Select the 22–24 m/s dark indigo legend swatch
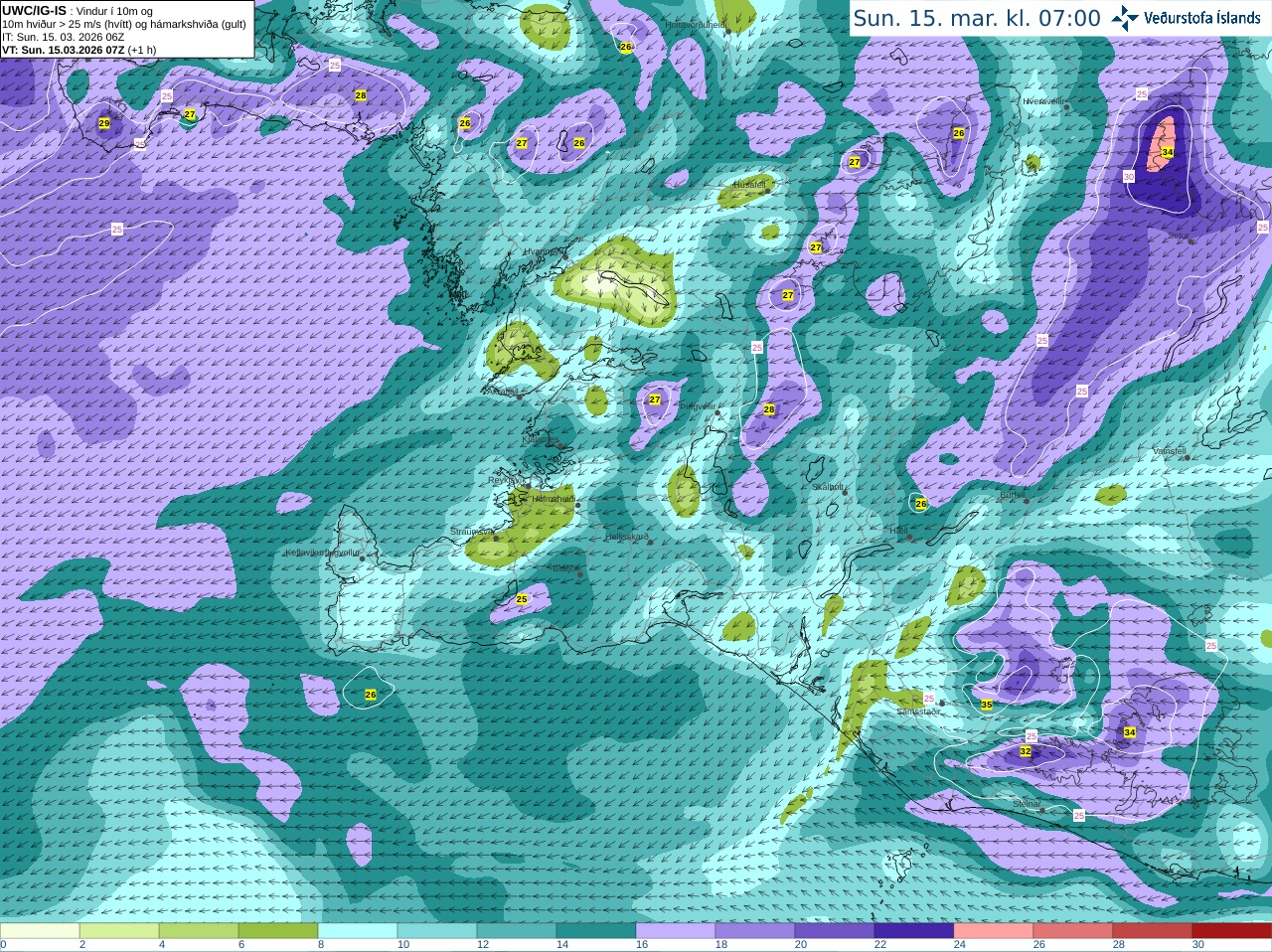The height and width of the screenshot is (952, 1272). (914, 931)
